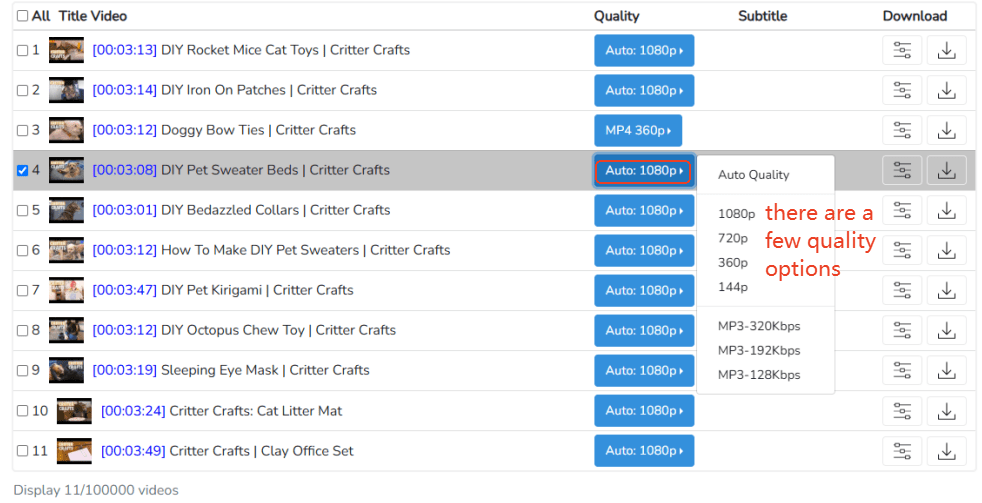Click thumbnail of DIY Bedazzled Collars video
The width and height of the screenshot is (982, 503).
click(67, 210)
